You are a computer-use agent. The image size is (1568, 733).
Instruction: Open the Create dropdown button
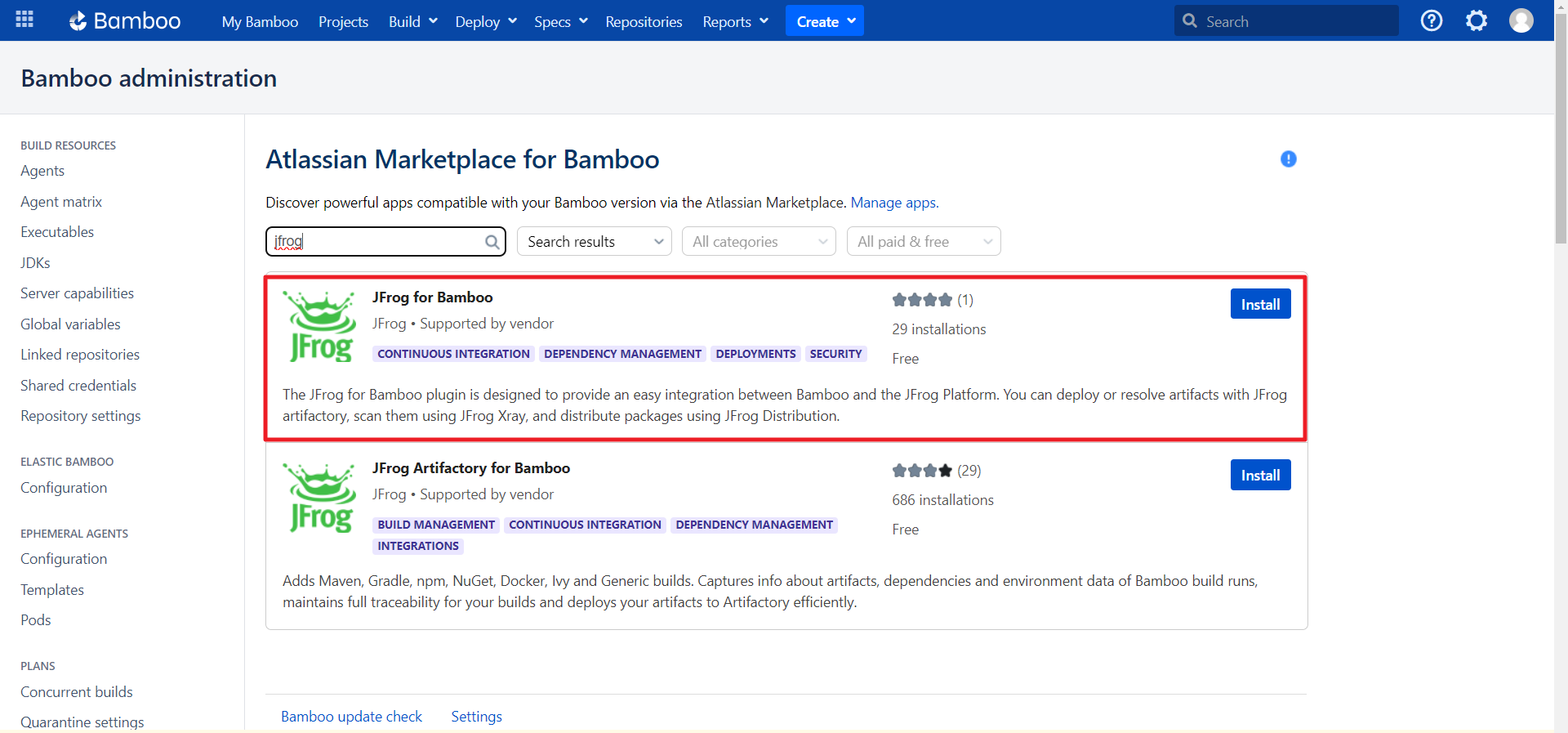pos(825,21)
